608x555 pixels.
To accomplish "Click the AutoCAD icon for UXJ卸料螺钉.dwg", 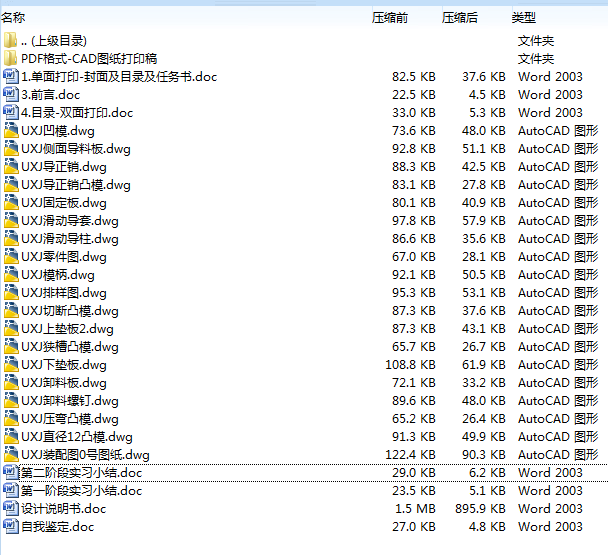I will (11, 401).
